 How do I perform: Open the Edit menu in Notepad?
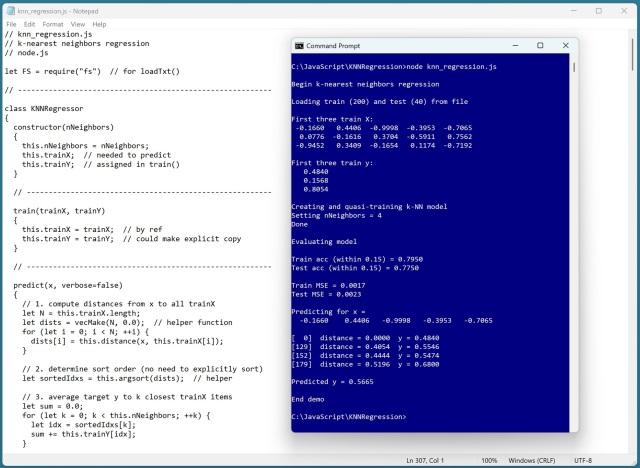29,24
